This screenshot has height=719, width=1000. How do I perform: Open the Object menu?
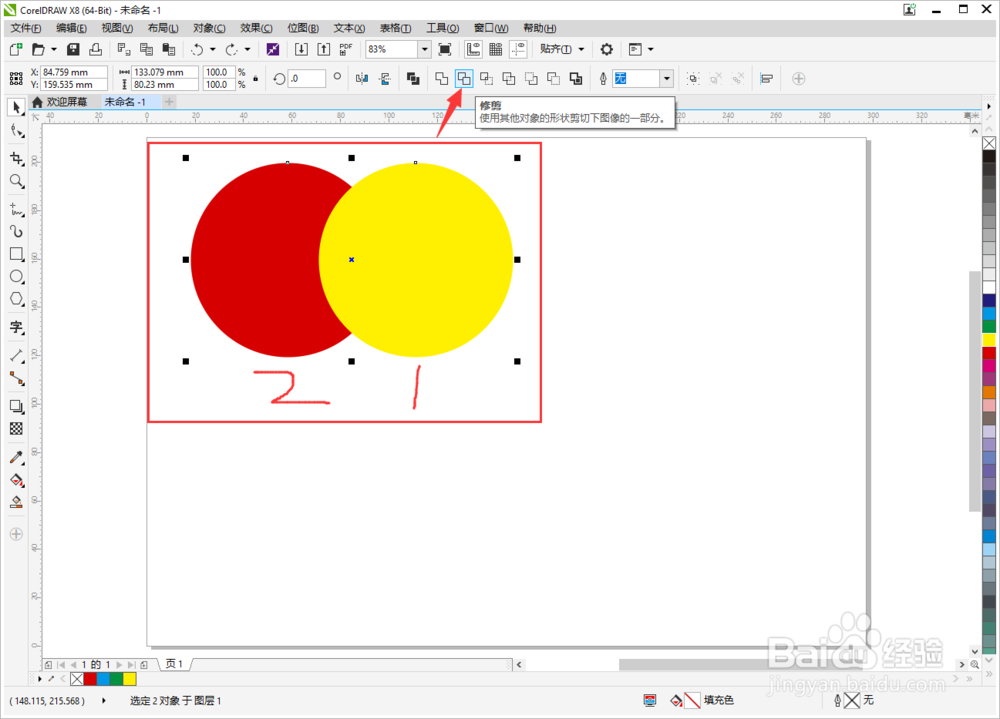coord(209,28)
